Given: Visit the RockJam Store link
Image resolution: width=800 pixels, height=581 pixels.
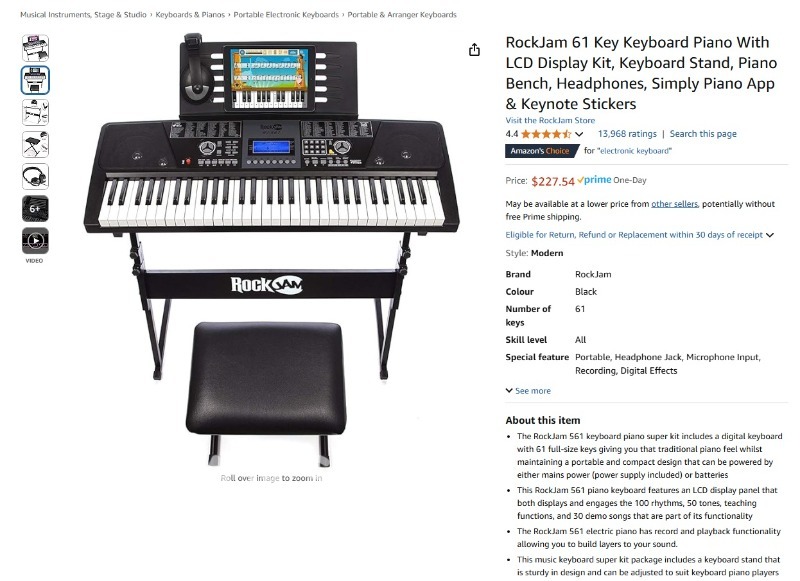Looking at the screenshot, I should 550,120.
